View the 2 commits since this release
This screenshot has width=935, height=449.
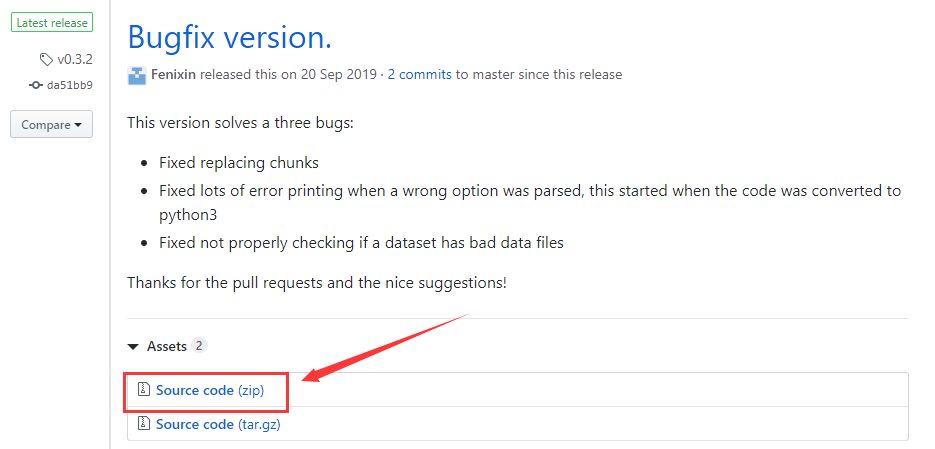pos(419,75)
